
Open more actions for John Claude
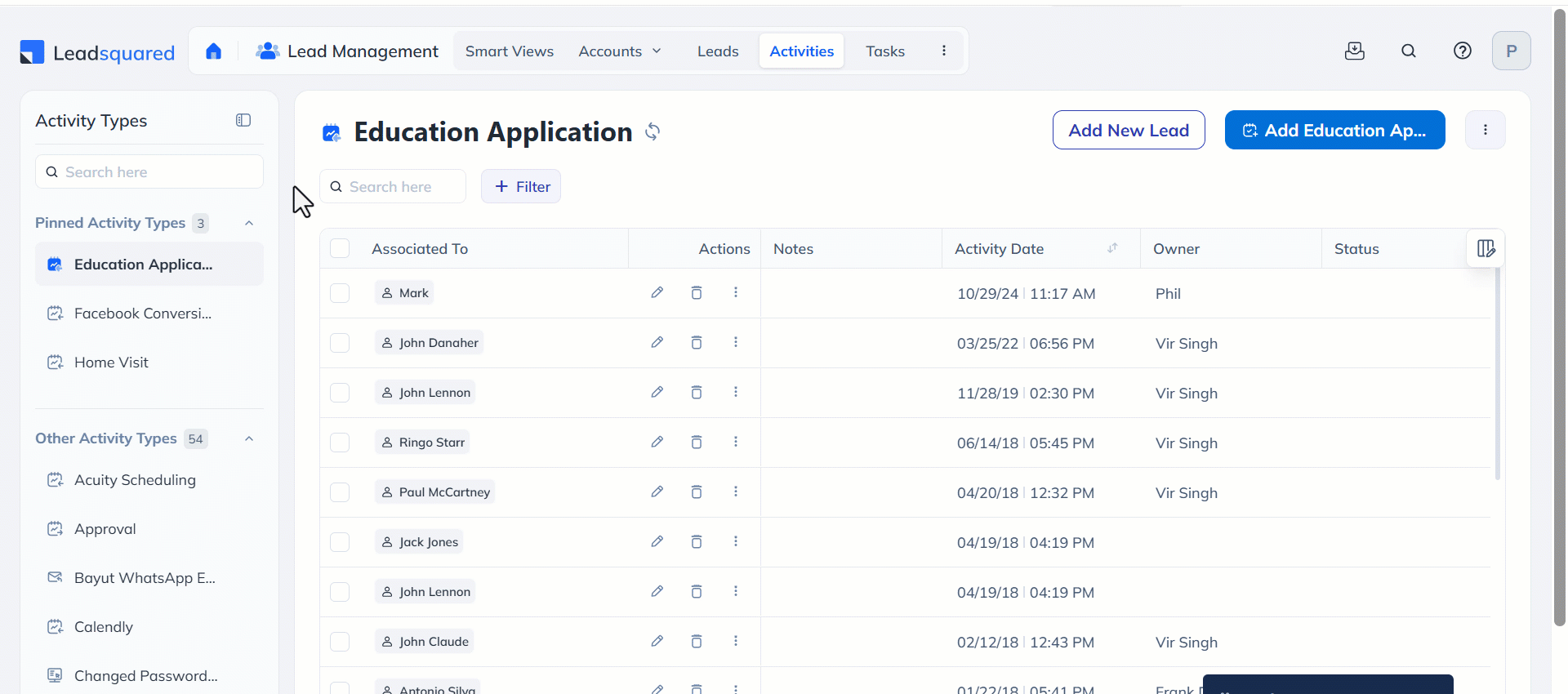(736, 641)
